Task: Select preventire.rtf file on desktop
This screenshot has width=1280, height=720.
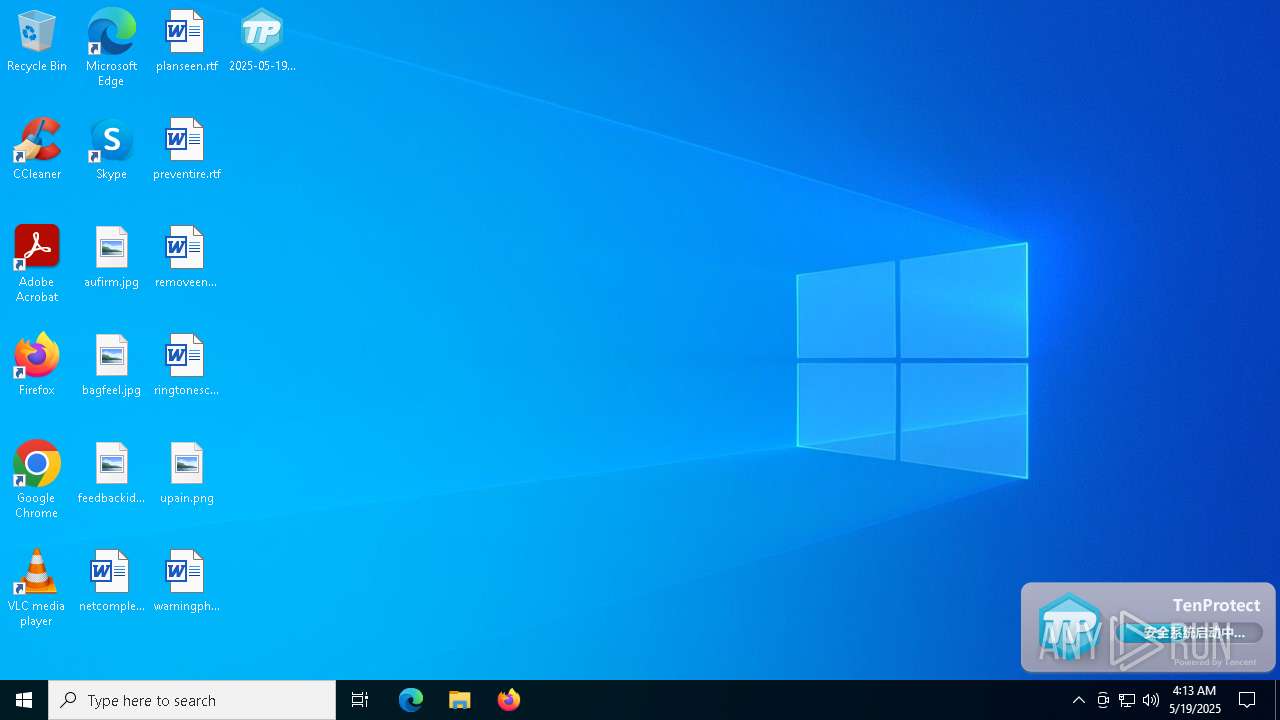Action: [186, 149]
